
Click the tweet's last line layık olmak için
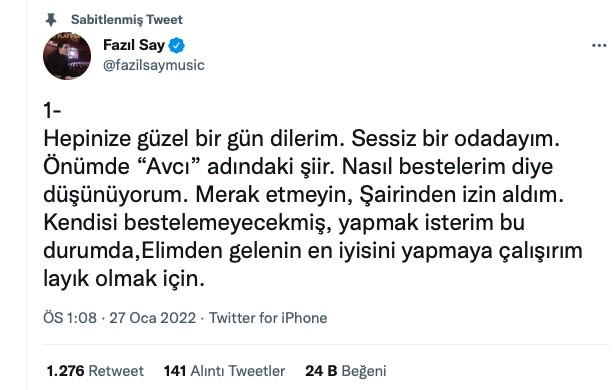coord(124,279)
